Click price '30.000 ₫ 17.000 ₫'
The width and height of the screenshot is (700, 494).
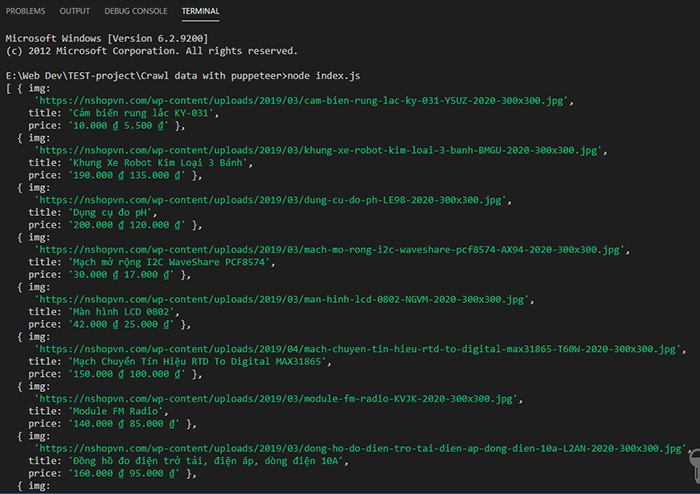click(x=121, y=274)
